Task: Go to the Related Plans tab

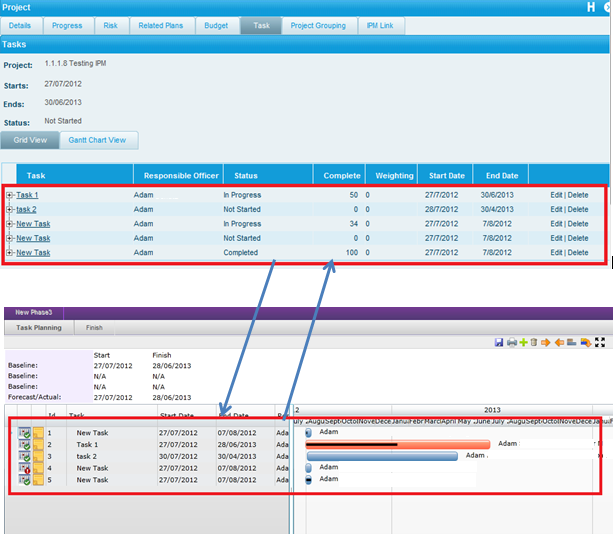Action: tap(161, 26)
